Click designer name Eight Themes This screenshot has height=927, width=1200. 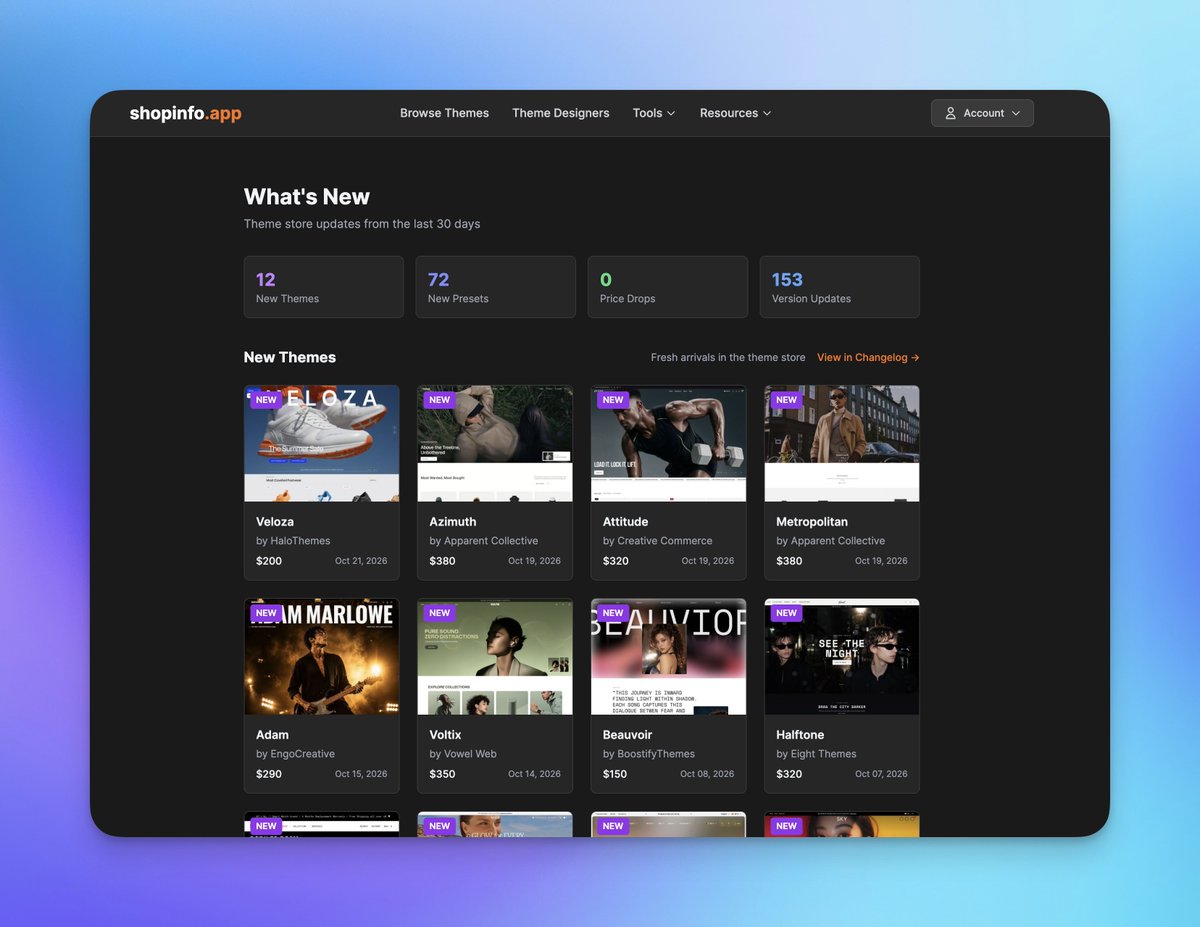(x=824, y=754)
